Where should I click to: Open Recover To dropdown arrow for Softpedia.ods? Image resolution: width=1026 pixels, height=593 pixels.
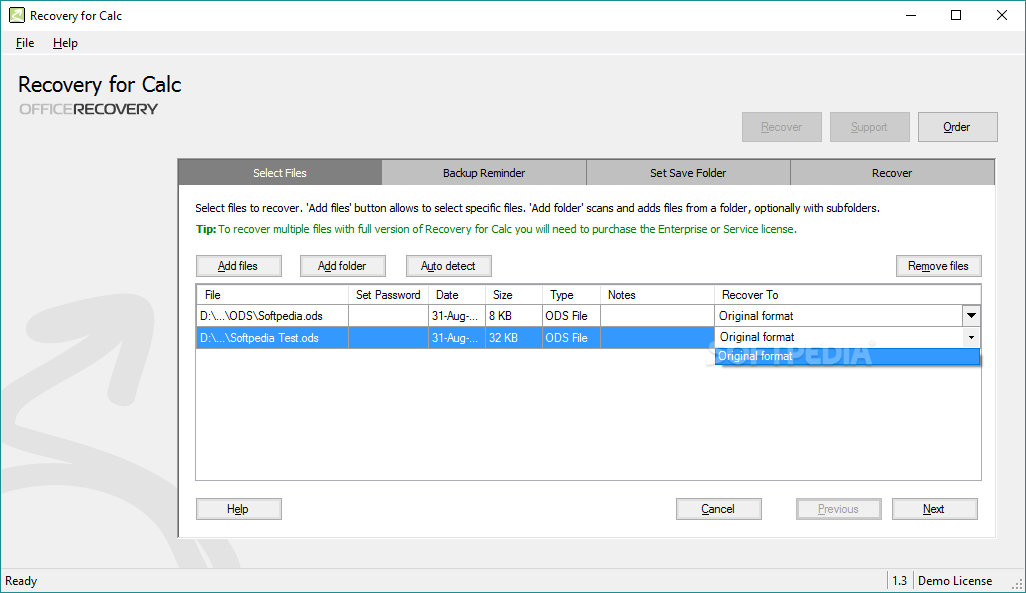coord(971,315)
